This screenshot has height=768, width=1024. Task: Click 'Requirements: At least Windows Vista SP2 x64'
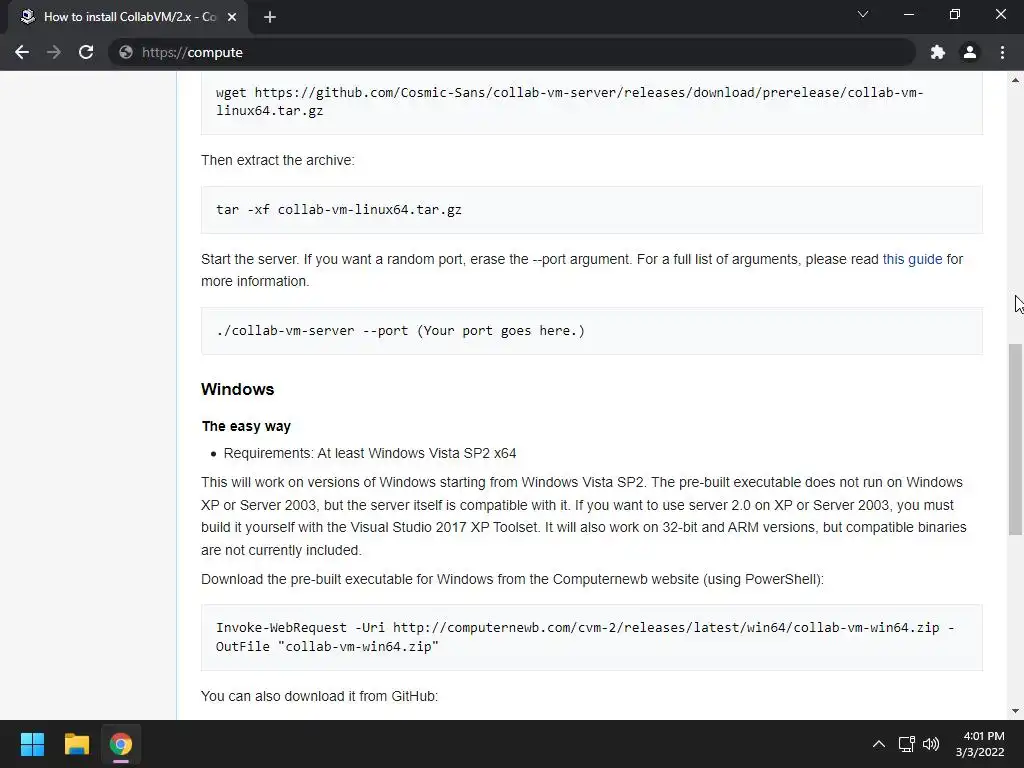click(x=370, y=453)
